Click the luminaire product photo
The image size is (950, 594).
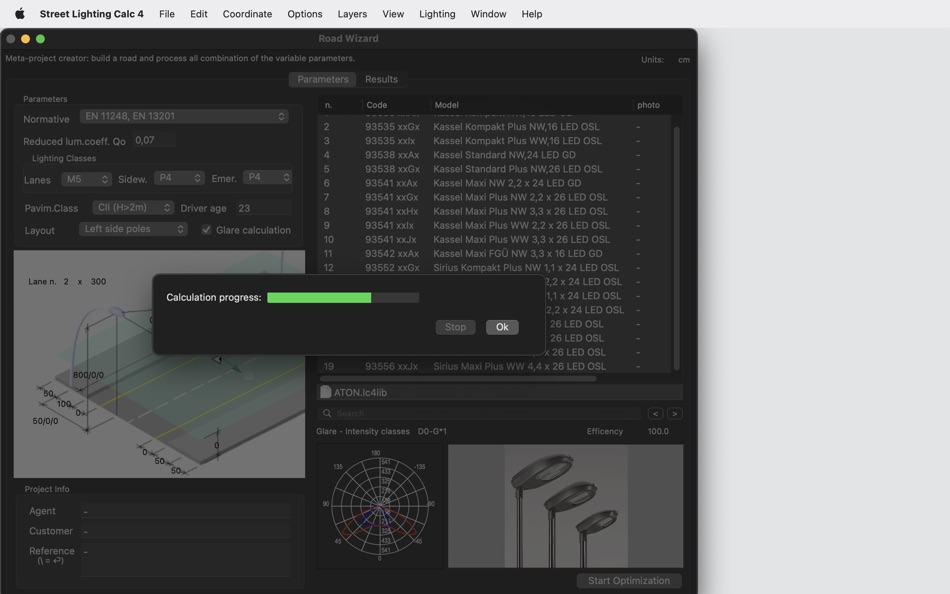click(x=565, y=506)
